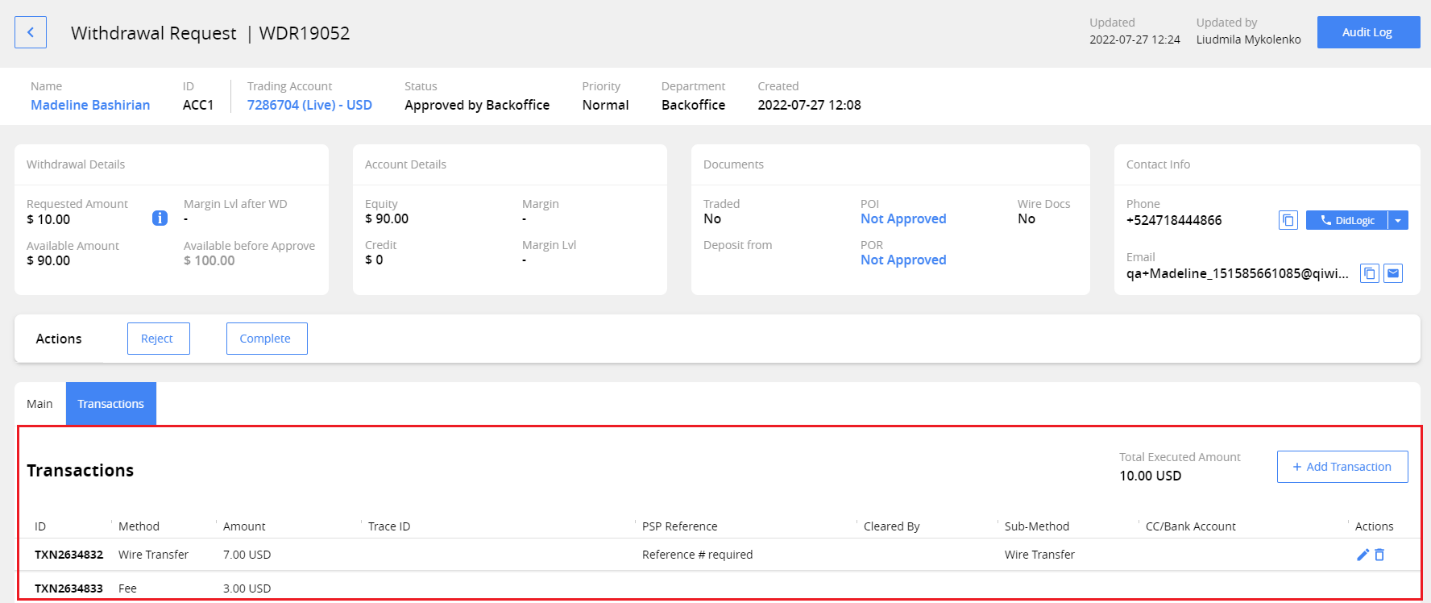The width and height of the screenshot is (1431, 603).
Task: Expand the DidLogic dropdown arrow
Action: click(1396, 220)
